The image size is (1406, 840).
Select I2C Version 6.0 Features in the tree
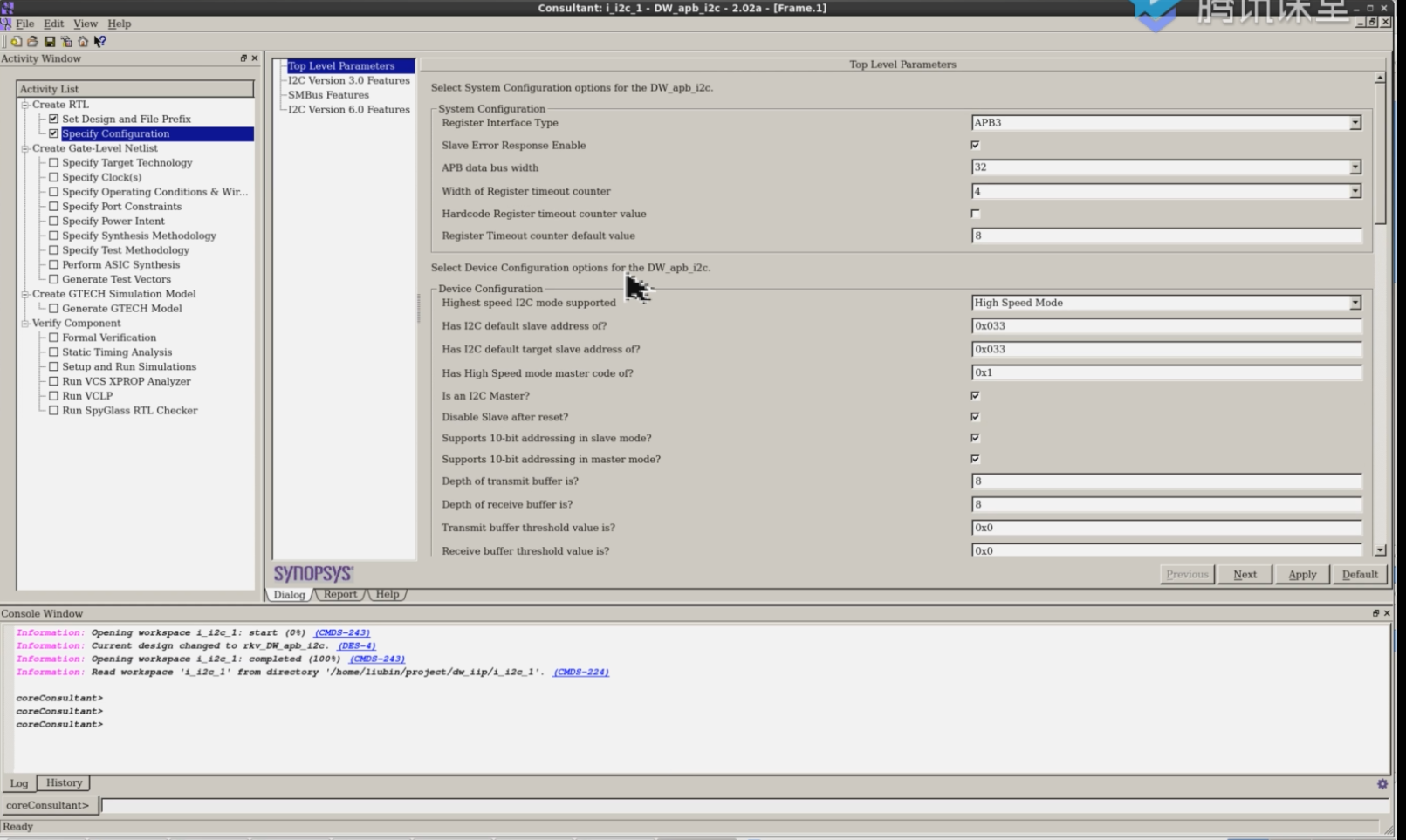tap(349, 110)
